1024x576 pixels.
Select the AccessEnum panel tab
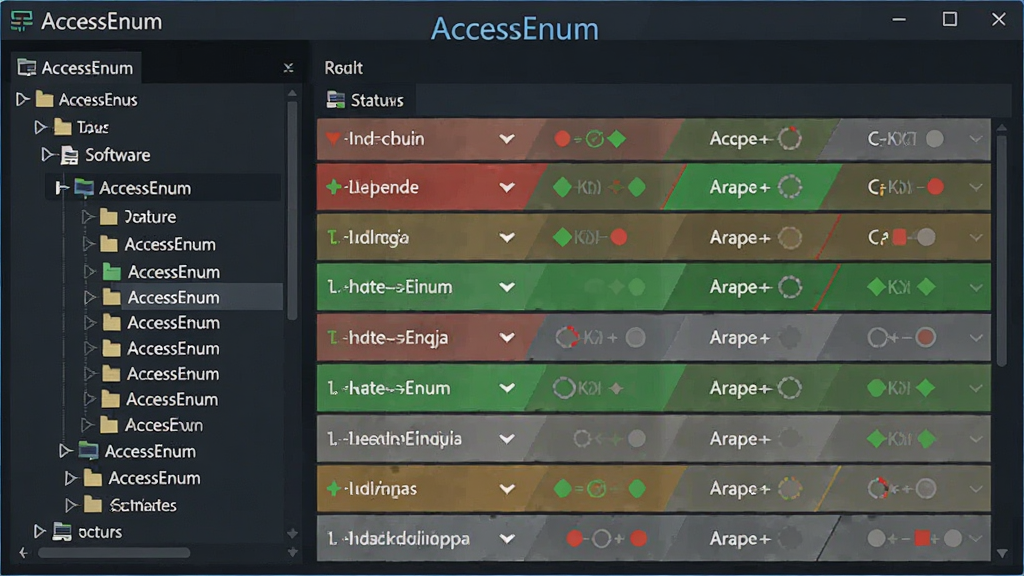point(76,67)
